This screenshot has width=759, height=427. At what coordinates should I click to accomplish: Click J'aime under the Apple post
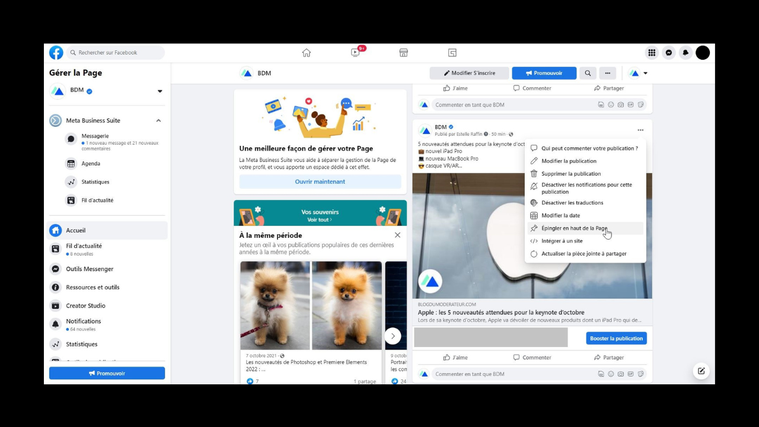(455, 357)
